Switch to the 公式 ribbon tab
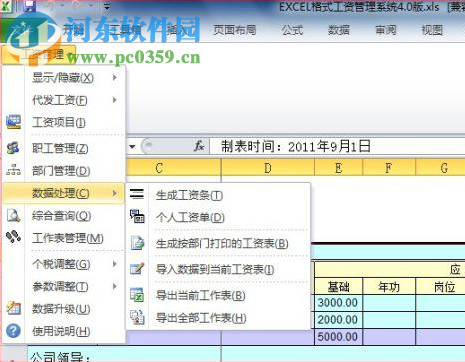Screen dimensions: 465x362 point(293,30)
